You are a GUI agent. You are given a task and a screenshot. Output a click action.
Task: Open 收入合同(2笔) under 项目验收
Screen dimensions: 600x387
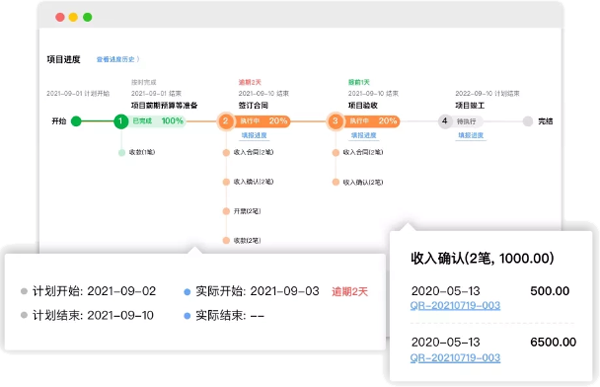click(x=363, y=152)
